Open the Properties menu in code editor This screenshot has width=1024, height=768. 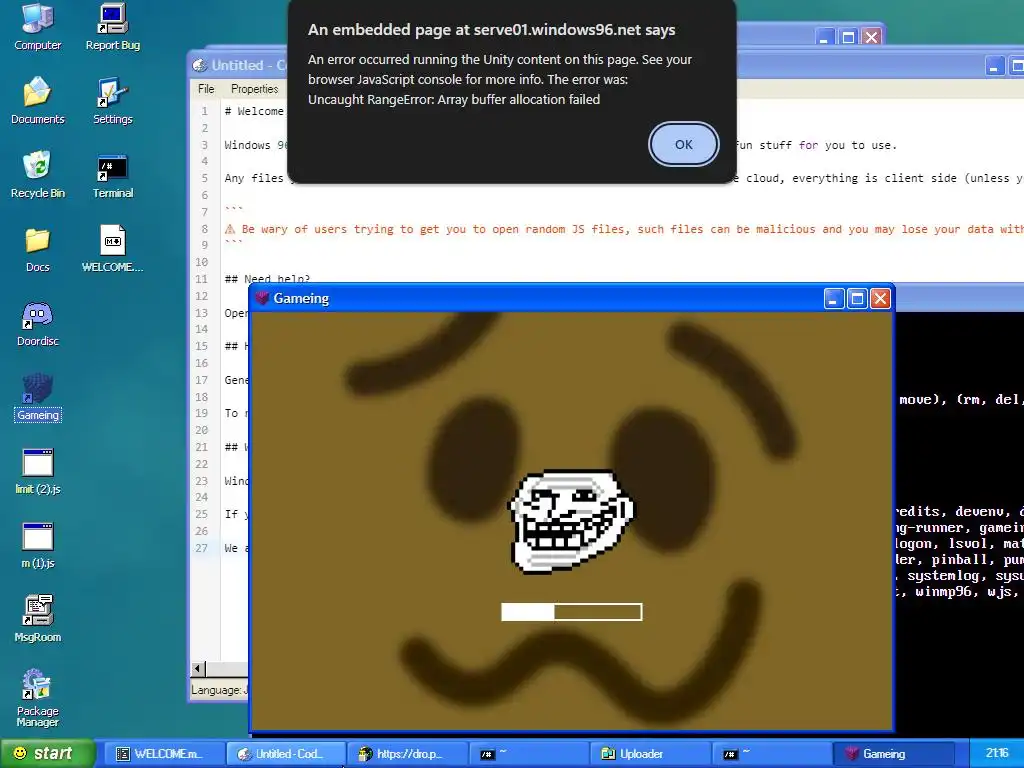pyautogui.click(x=254, y=89)
